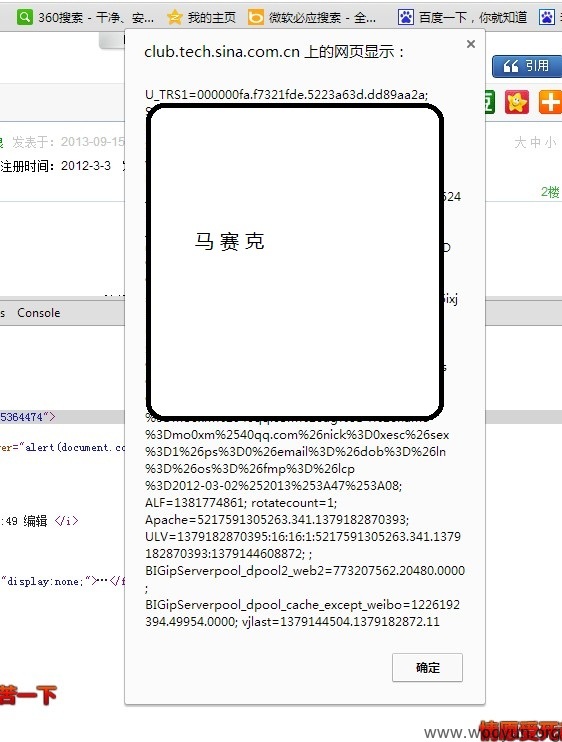562x742 pixels.
Task: Click the Apache=5217591305263 cookie line
Action: pyautogui.click(x=277, y=520)
